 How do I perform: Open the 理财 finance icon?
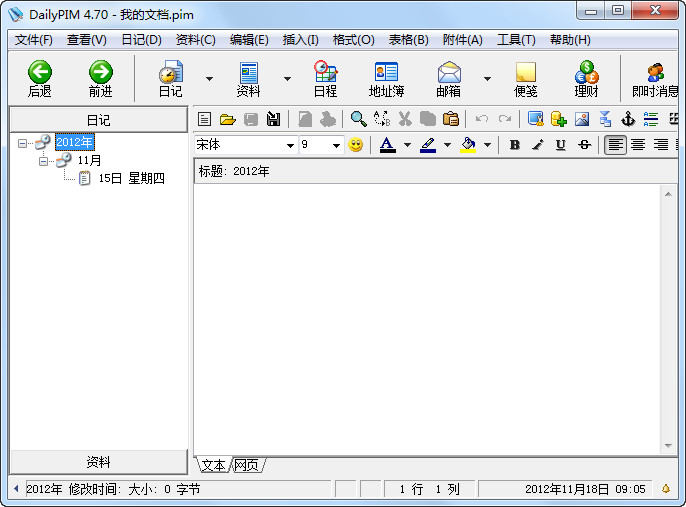pos(586,79)
